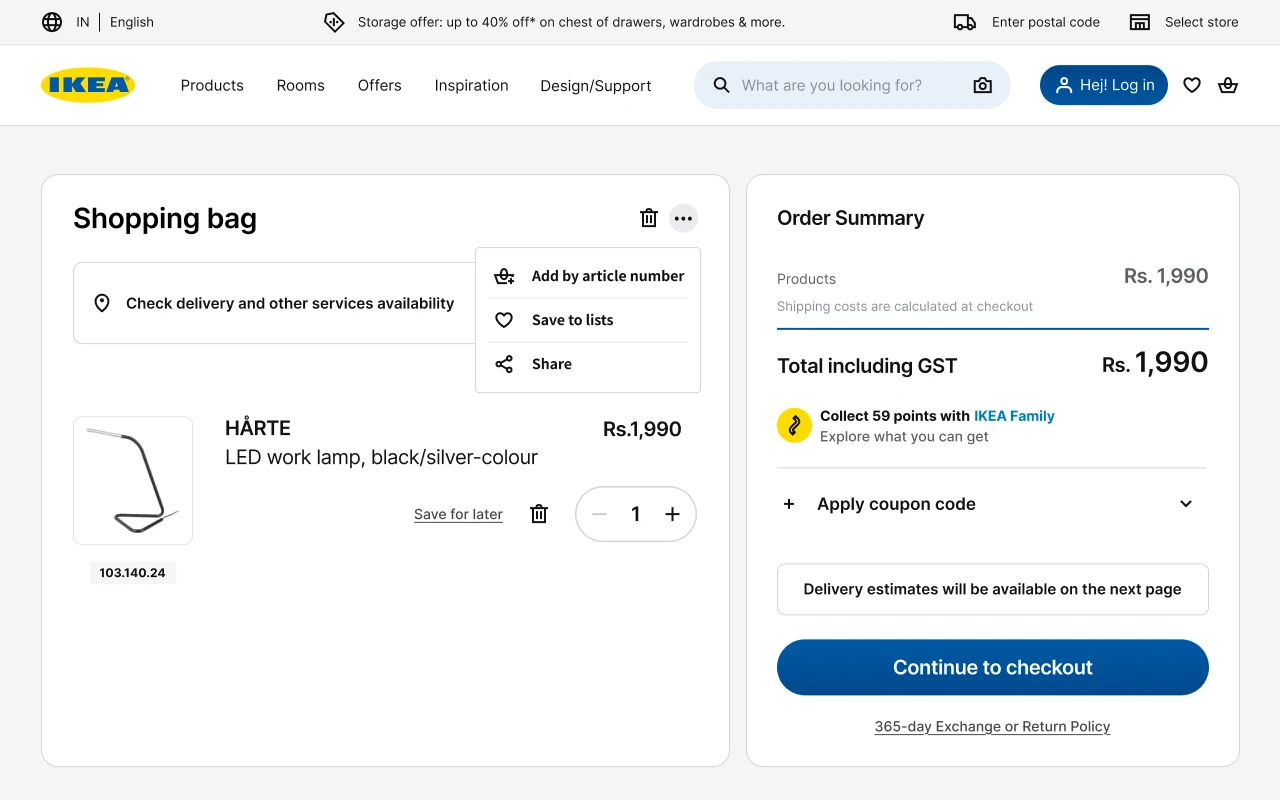Click Storage offer up to 40% off text

click(571, 22)
